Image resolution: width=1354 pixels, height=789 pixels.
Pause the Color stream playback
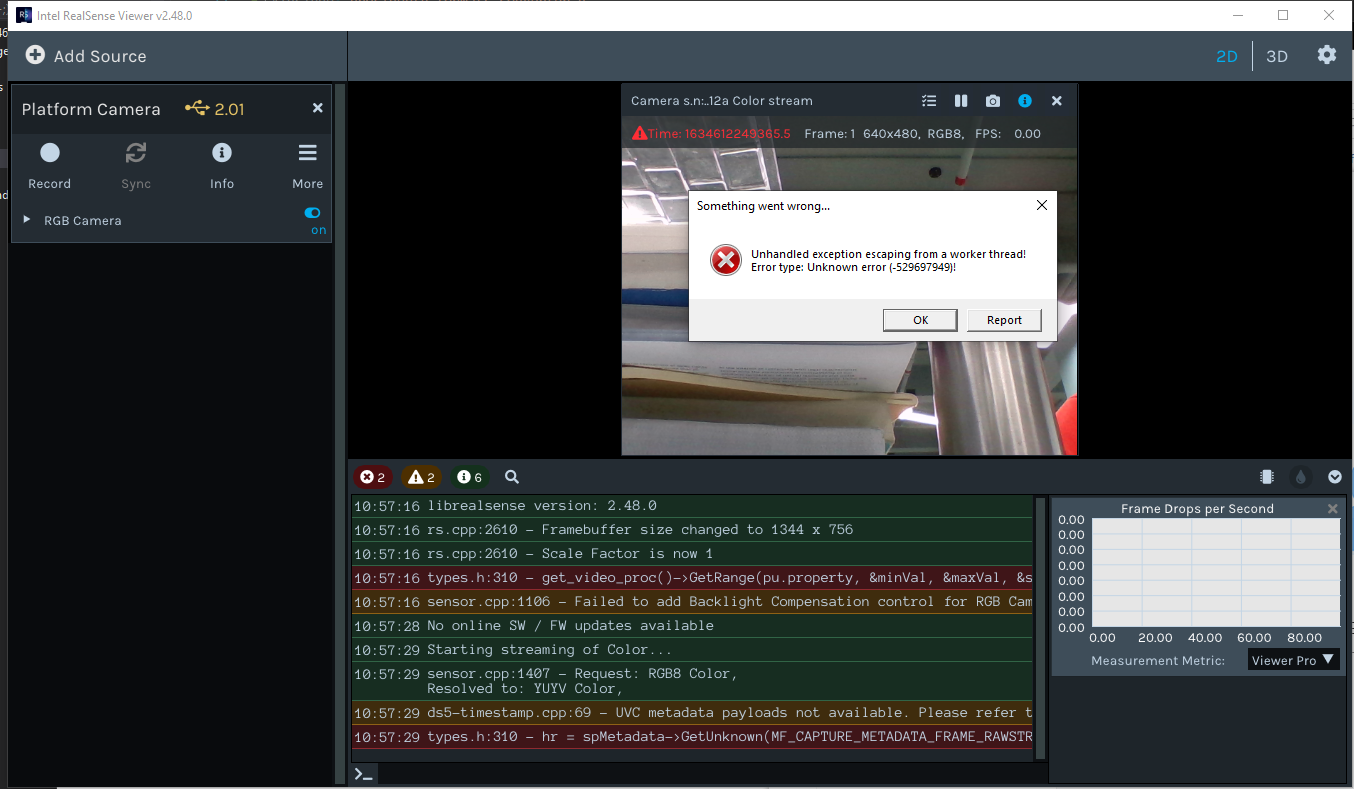click(x=960, y=100)
